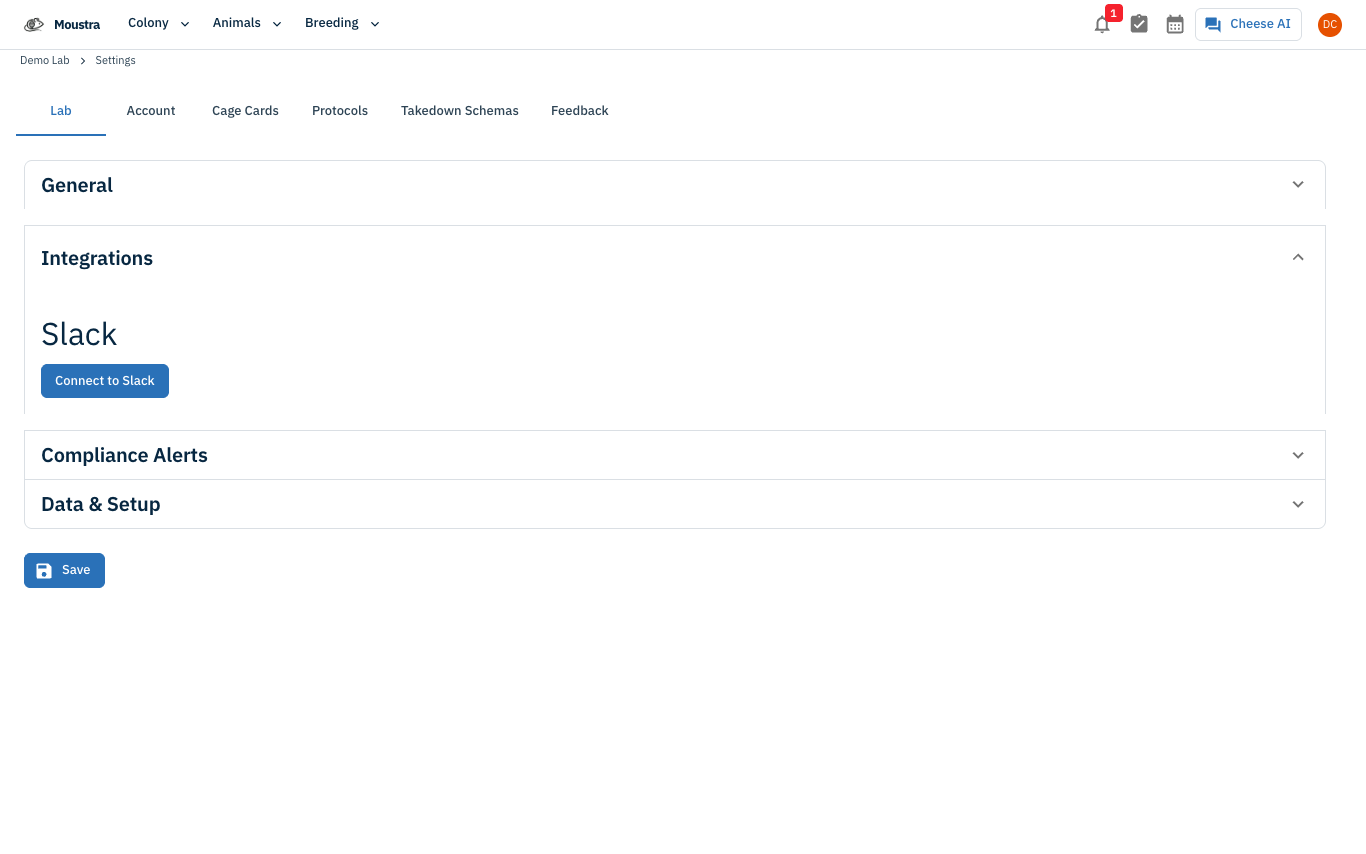Open the Animals dropdown menu

(x=247, y=24)
